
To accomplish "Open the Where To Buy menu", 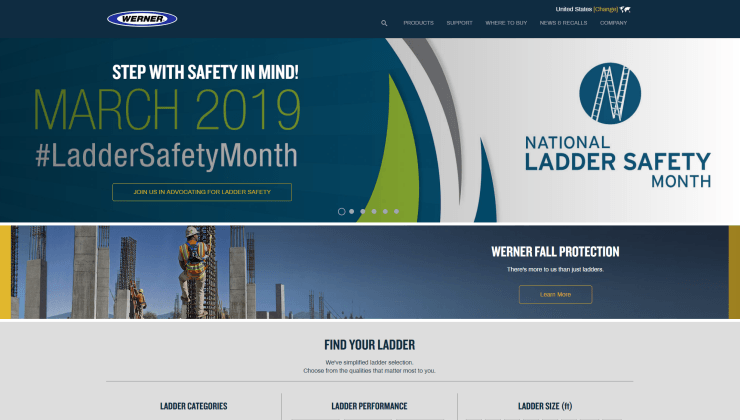I will click(506, 22).
